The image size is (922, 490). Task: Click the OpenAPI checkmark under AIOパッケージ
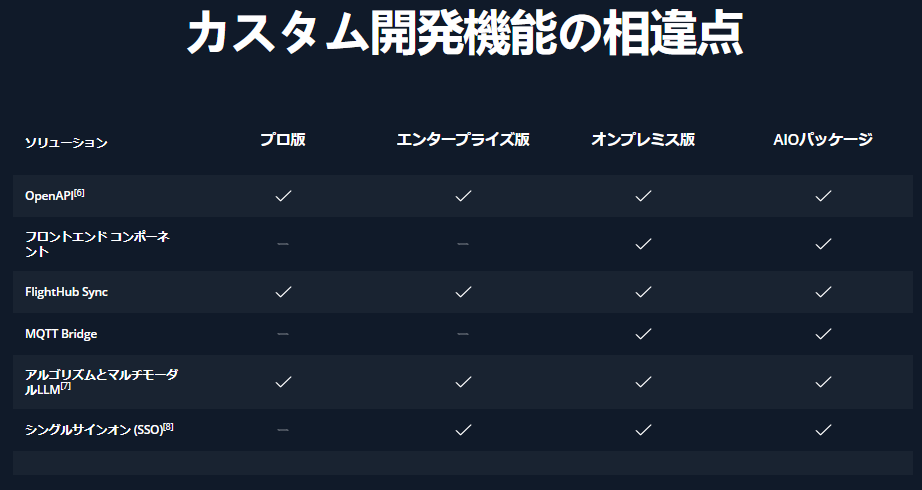click(x=823, y=196)
